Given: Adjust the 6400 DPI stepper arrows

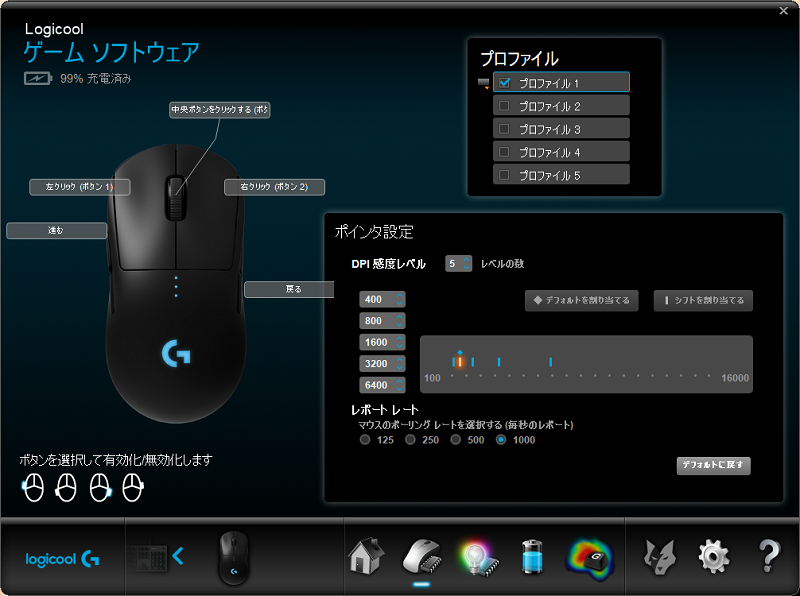Looking at the screenshot, I should [x=400, y=385].
